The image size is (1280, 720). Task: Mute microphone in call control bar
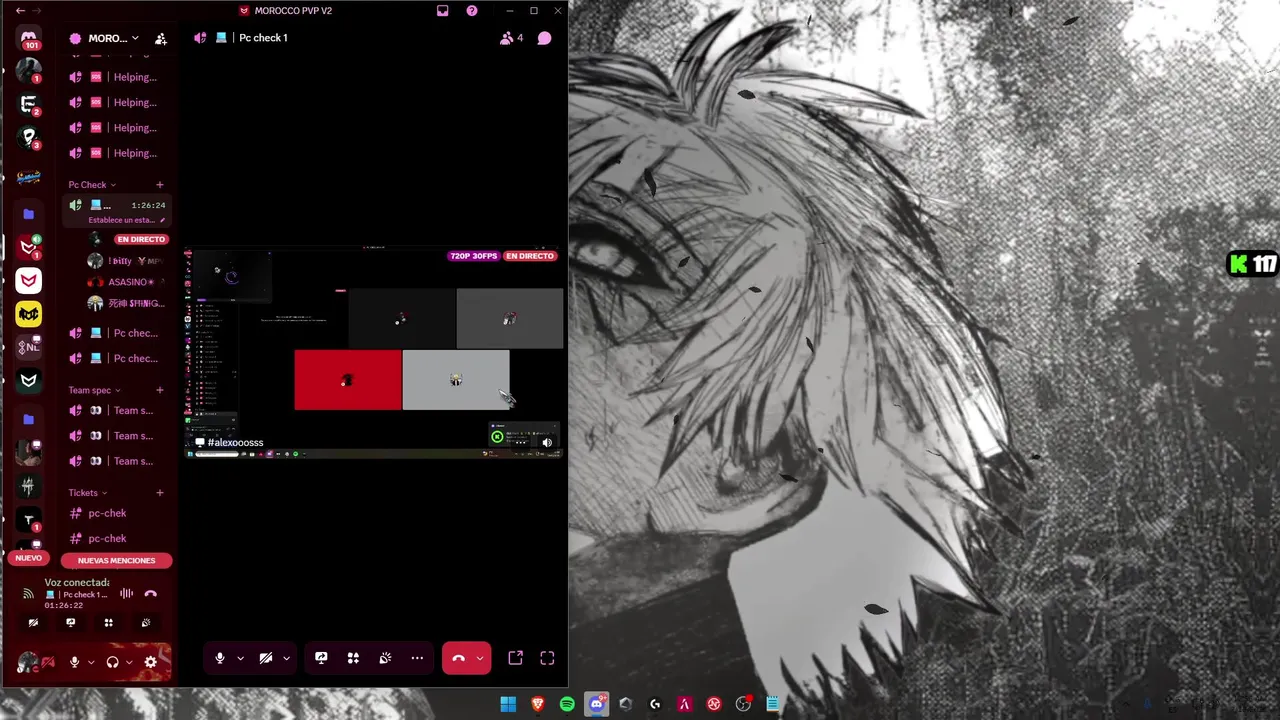coord(220,658)
